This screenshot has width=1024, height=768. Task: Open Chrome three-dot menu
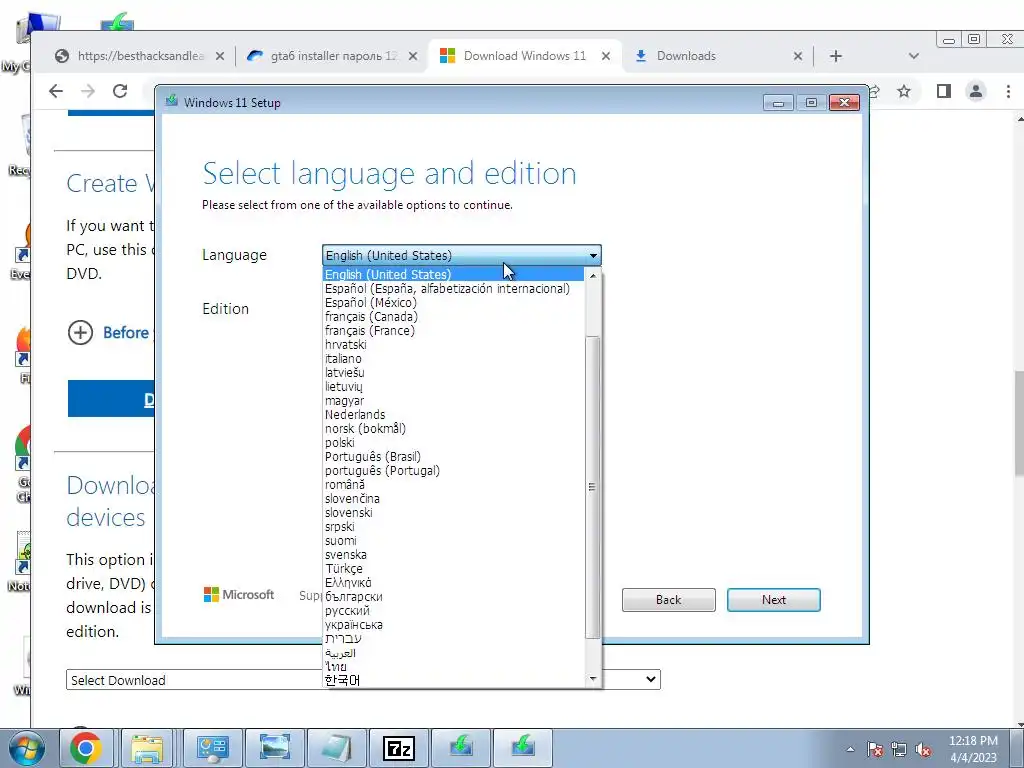click(x=1008, y=91)
